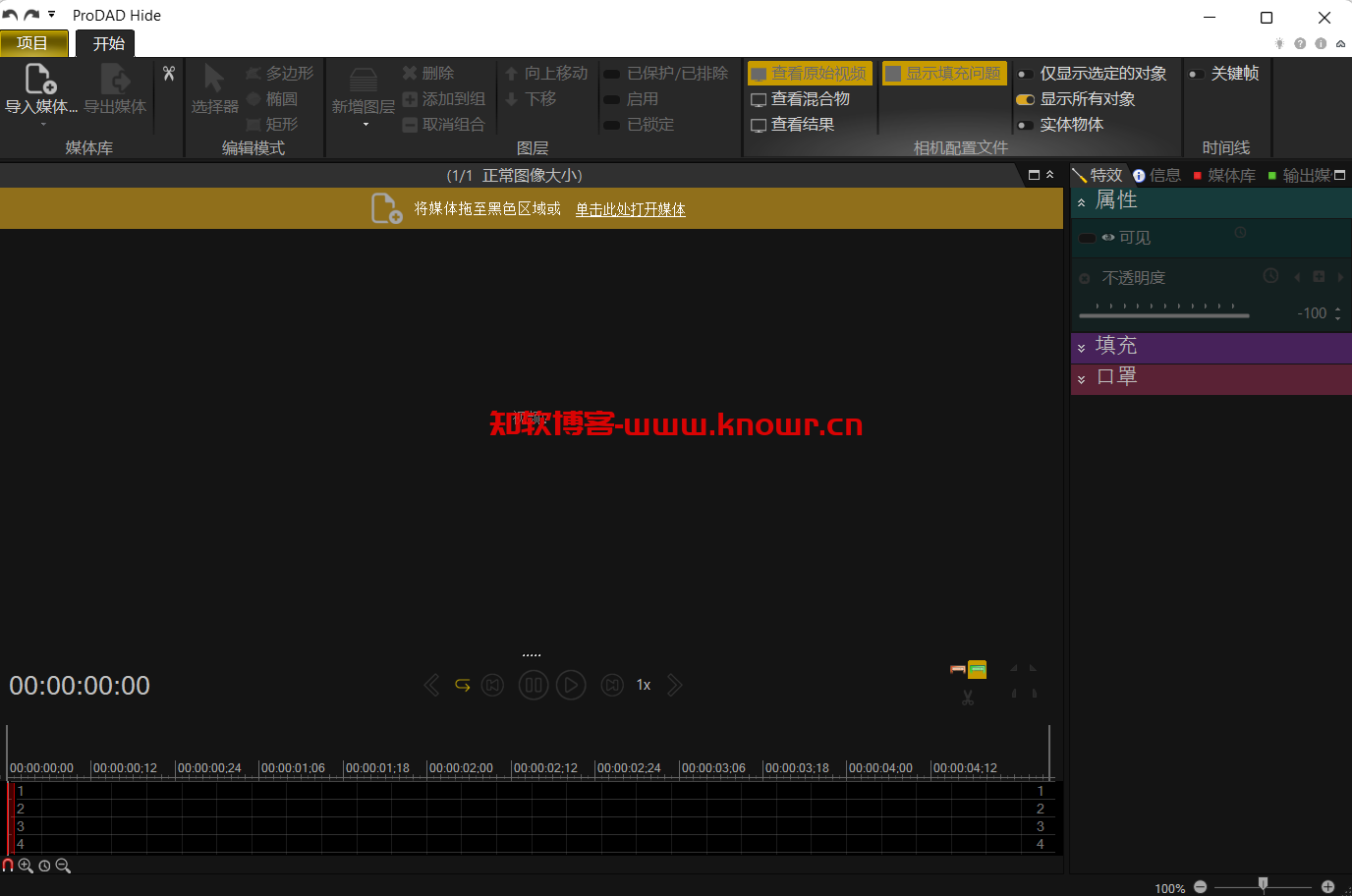
Task: Open the dropdown arrow under 导入媒体
Action: (x=42, y=125)
